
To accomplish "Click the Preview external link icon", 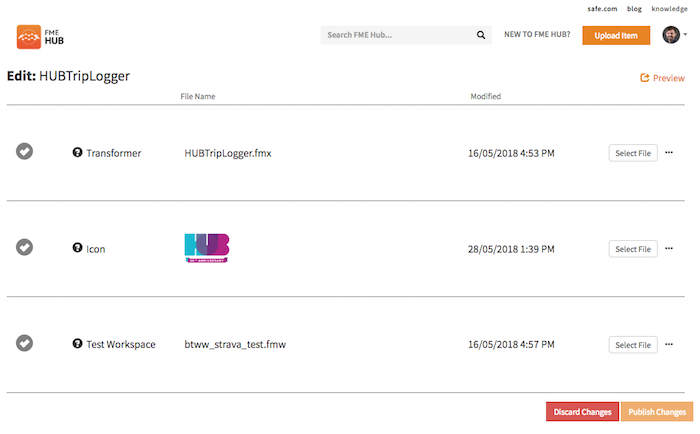I will tap(645, 78).
